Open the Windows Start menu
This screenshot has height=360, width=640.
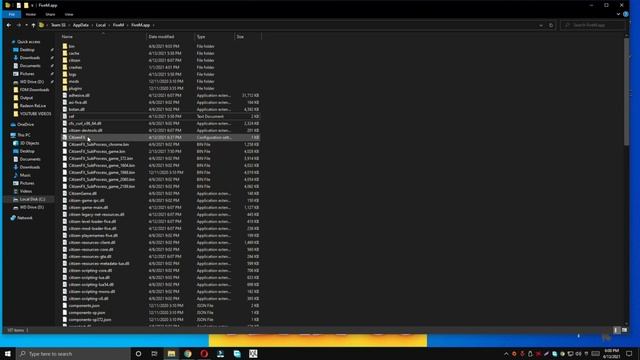(x=8, y=353)
